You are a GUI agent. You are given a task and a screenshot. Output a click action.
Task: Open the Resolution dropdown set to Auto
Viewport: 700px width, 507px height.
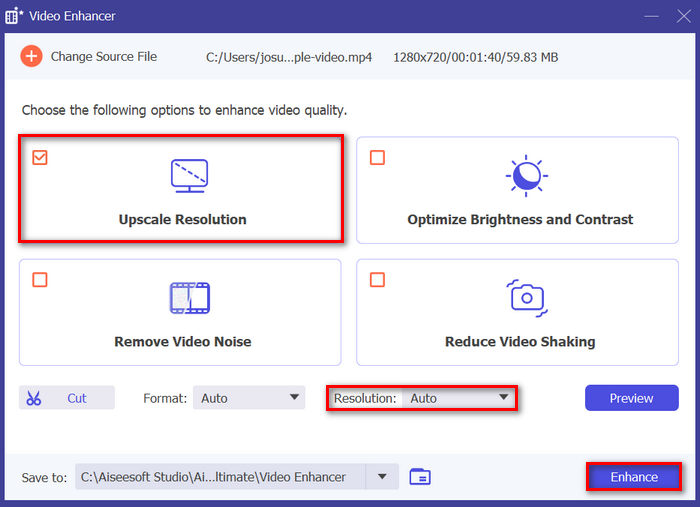[458, 398]
